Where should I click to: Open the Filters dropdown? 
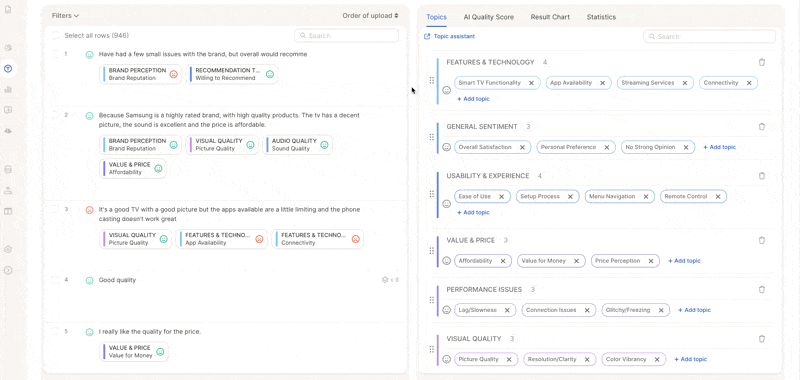pyautogui.click(x=65, y=16)
